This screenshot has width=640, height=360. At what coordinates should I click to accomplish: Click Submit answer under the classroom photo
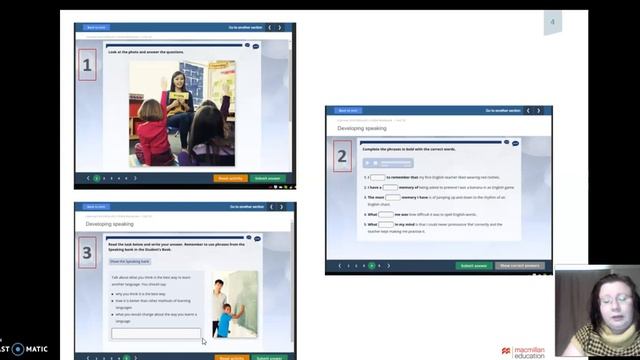click(268, 178)
